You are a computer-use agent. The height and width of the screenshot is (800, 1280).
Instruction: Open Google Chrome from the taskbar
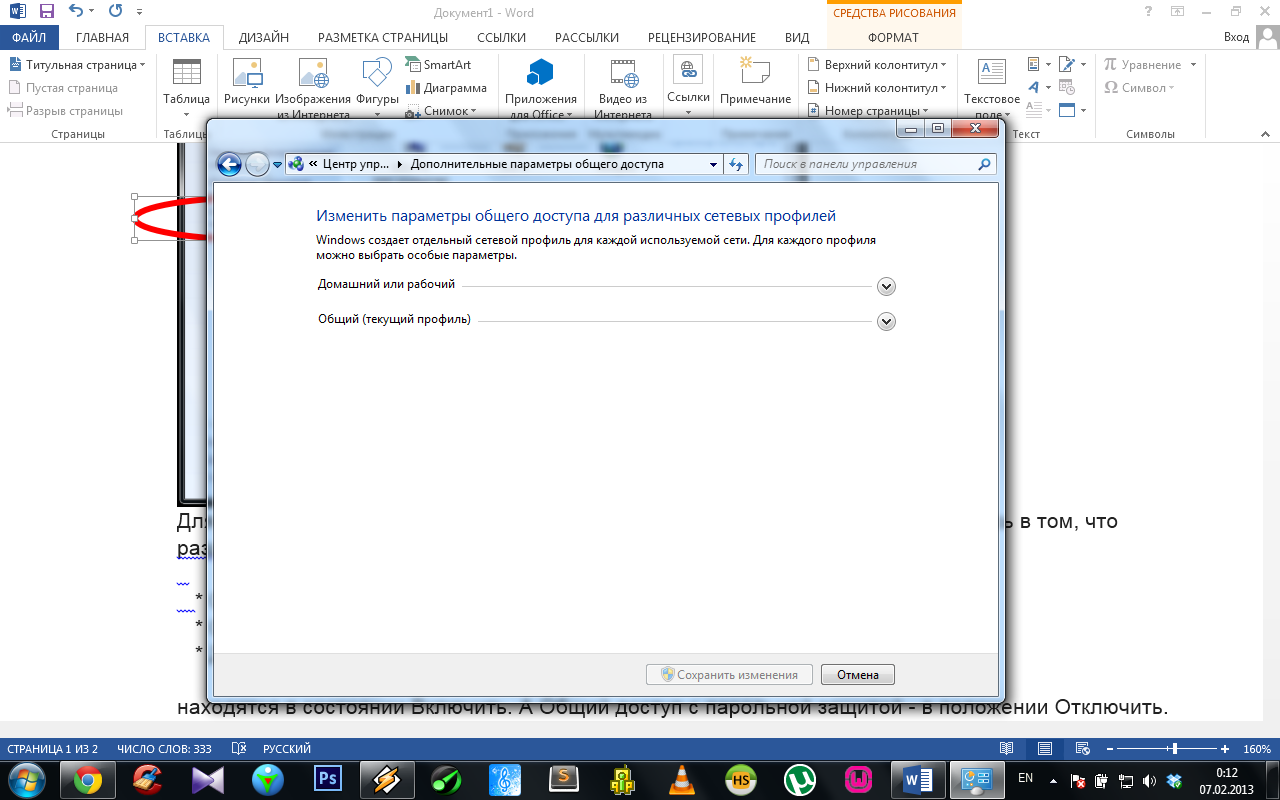point(88,780)
